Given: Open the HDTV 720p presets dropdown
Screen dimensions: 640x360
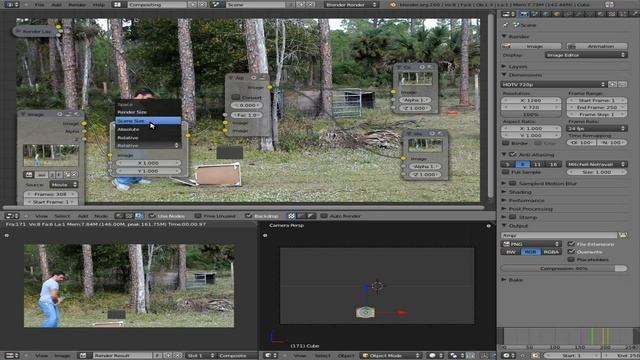Looking at the screenshot, I should (554, 84).
